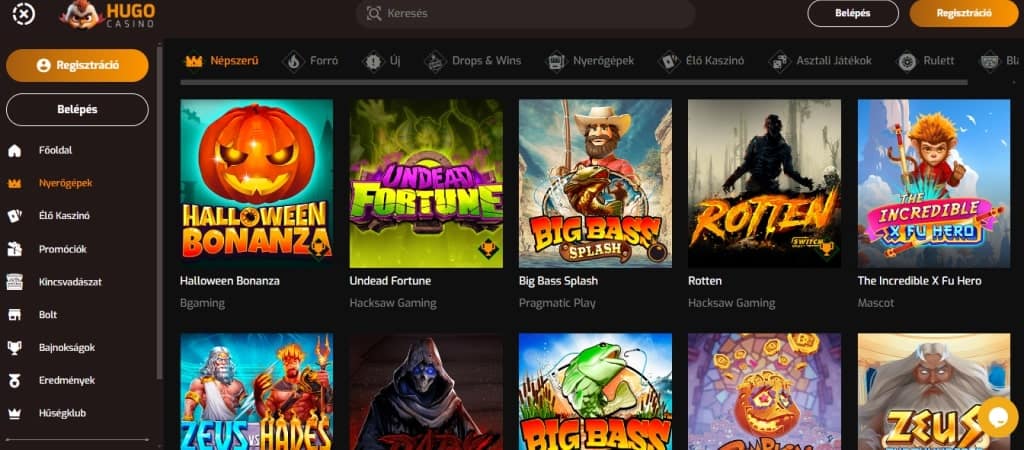Click the Forró flame icon in the category bar
Image resolution: width=1024 pixels, height=450 pixels.
293,61
